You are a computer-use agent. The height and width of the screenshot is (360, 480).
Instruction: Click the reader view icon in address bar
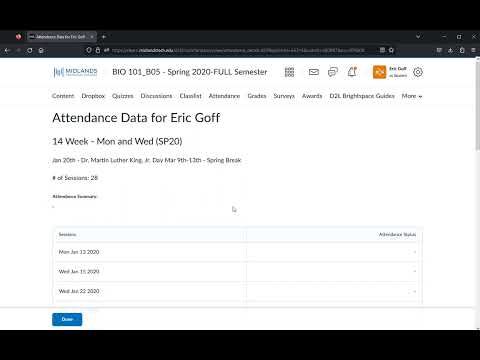coord(382,50)
